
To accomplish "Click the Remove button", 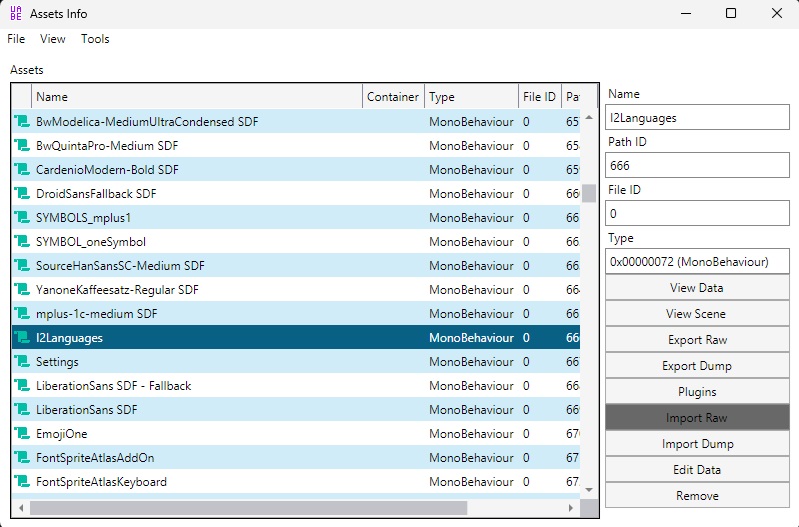I will (697, 495).
